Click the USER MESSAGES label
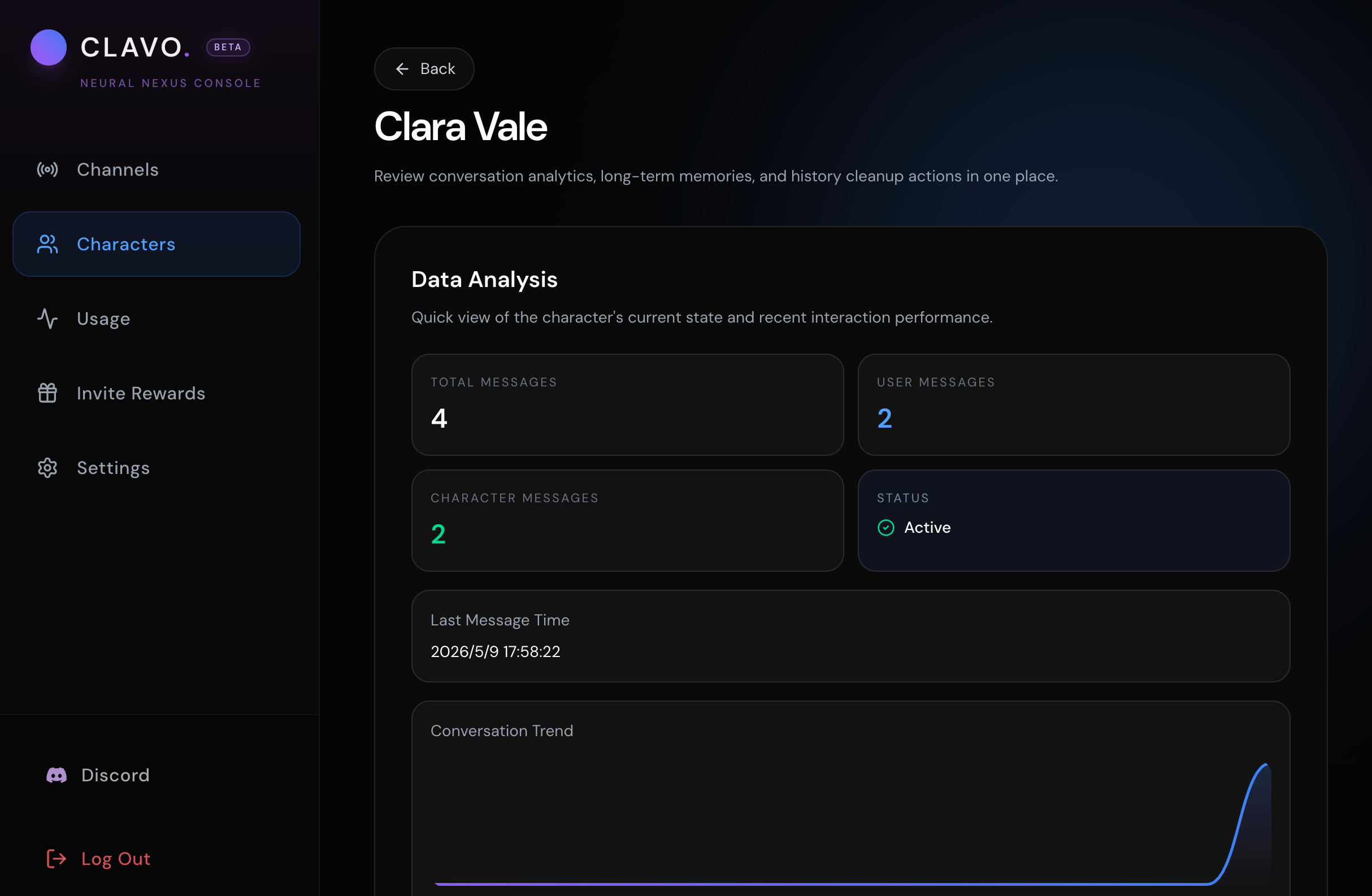Screen dimensions: 1372x896 pos(936,382)
